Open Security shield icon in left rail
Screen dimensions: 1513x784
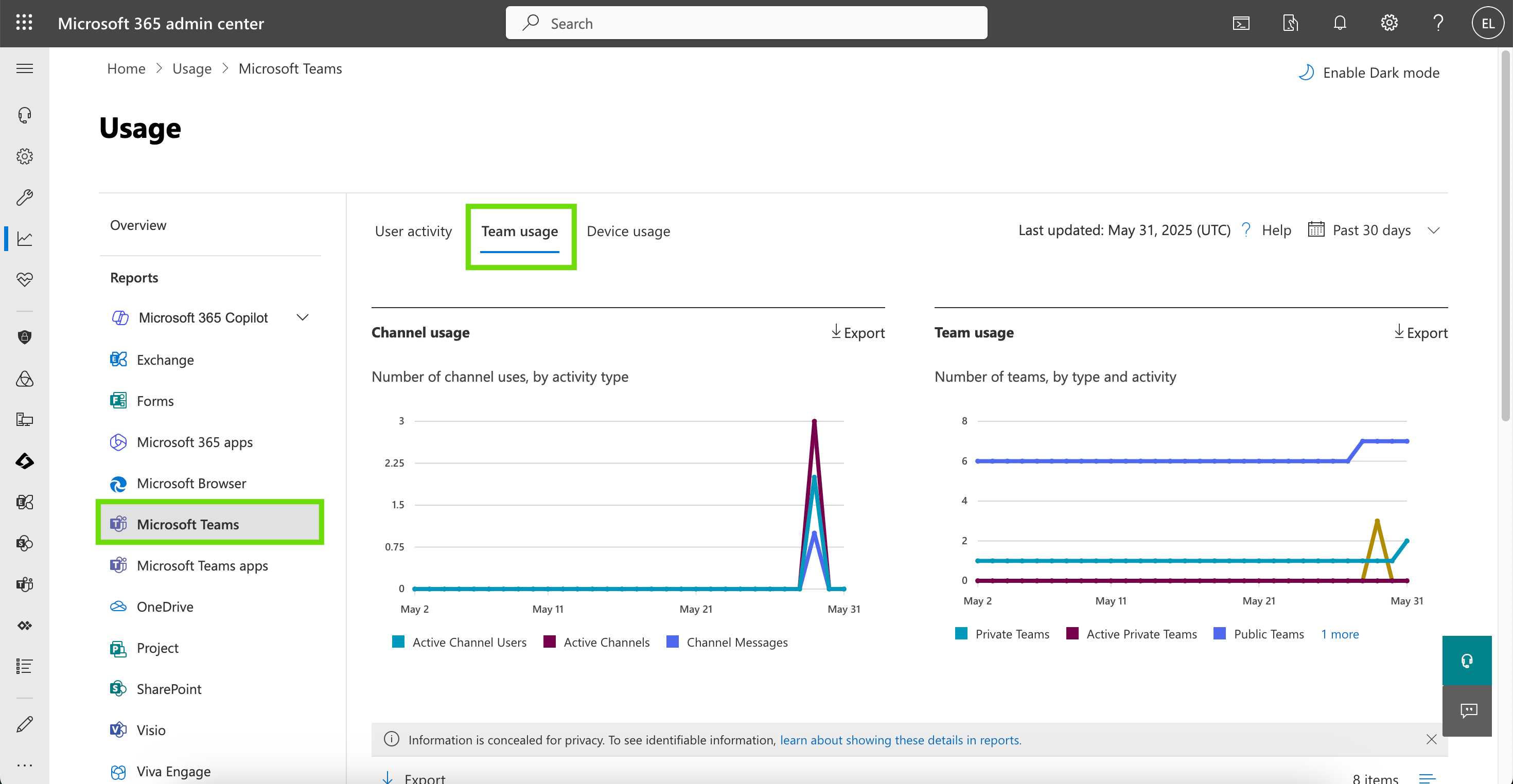coord(24,337)
